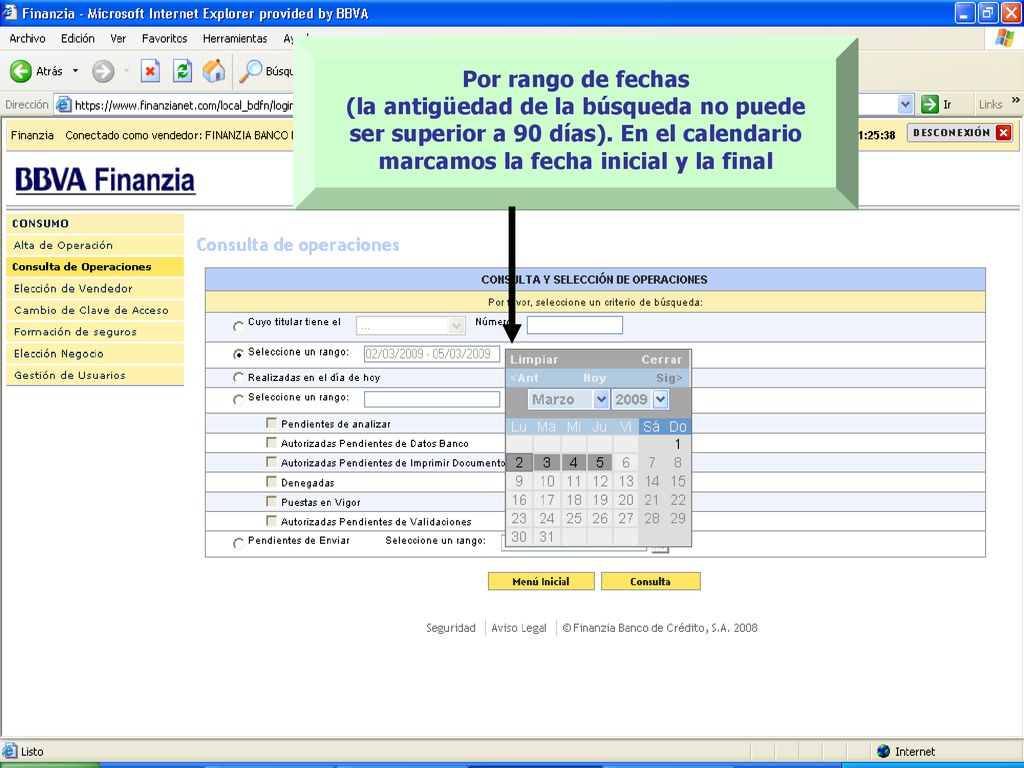Viewport: 1024px width, 768px height.
Task: Click the Menú Inicial button
Action: (x=541, y=581)
